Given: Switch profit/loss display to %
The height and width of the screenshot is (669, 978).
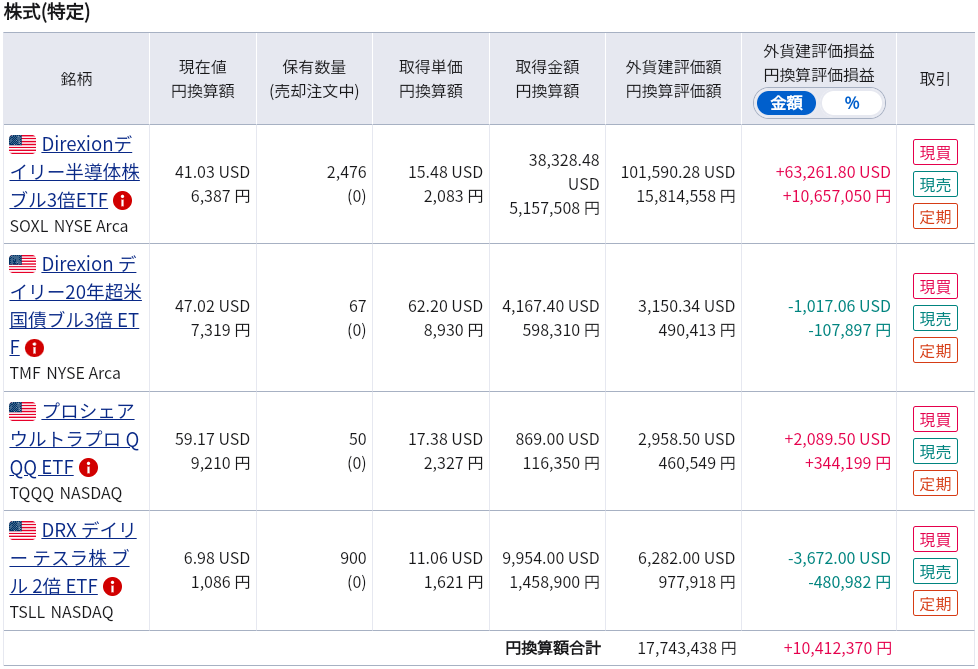Looking at the screenshot, I should point(852,103).
